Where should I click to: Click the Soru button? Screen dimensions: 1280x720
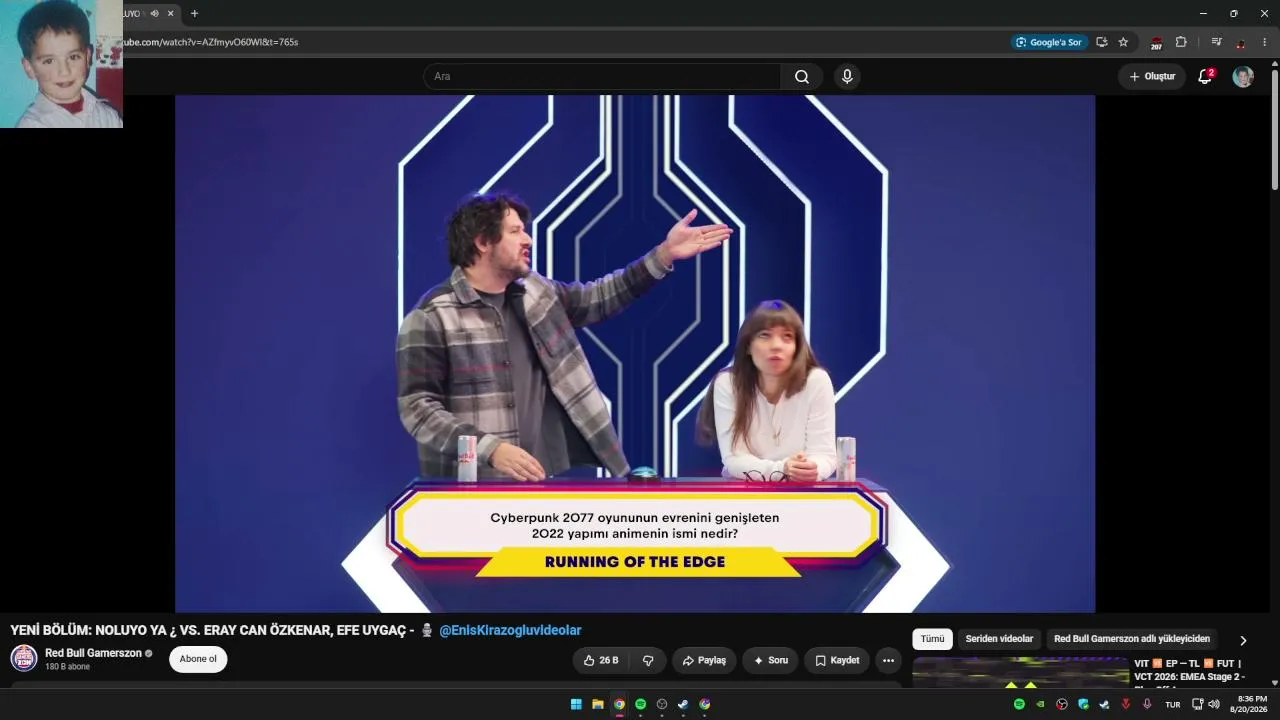pos(770,660)
